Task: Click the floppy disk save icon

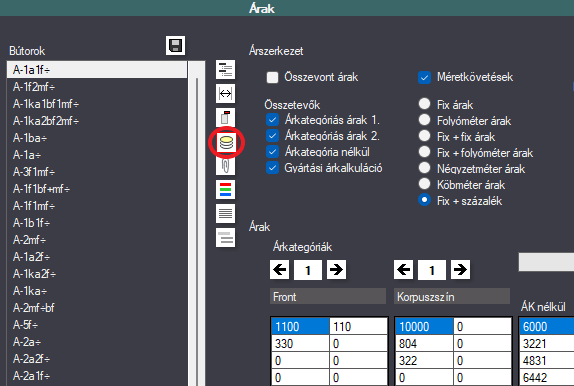Action: coord(175,46)
